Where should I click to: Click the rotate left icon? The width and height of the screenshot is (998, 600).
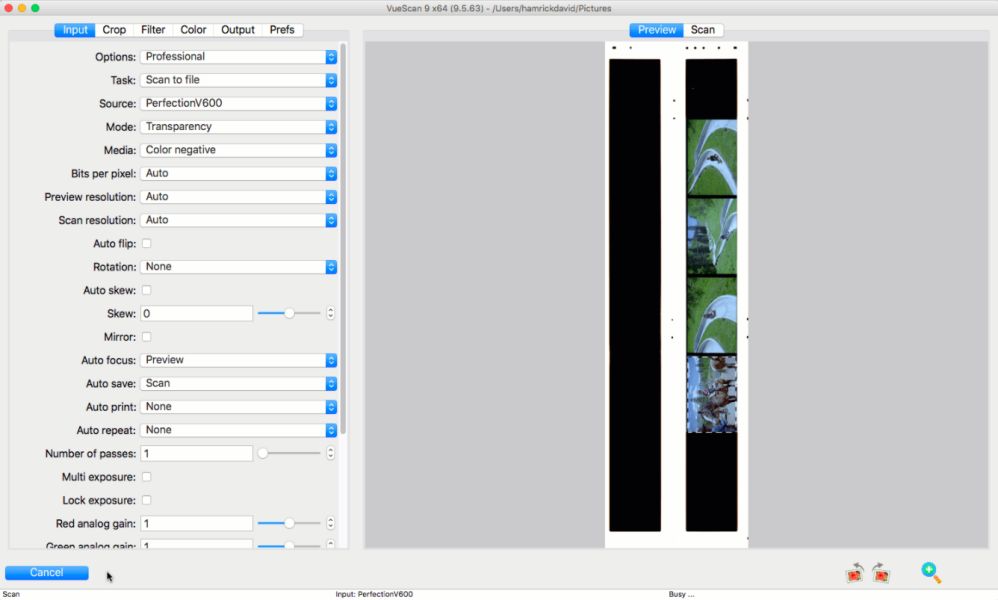[x=855, y=573]
